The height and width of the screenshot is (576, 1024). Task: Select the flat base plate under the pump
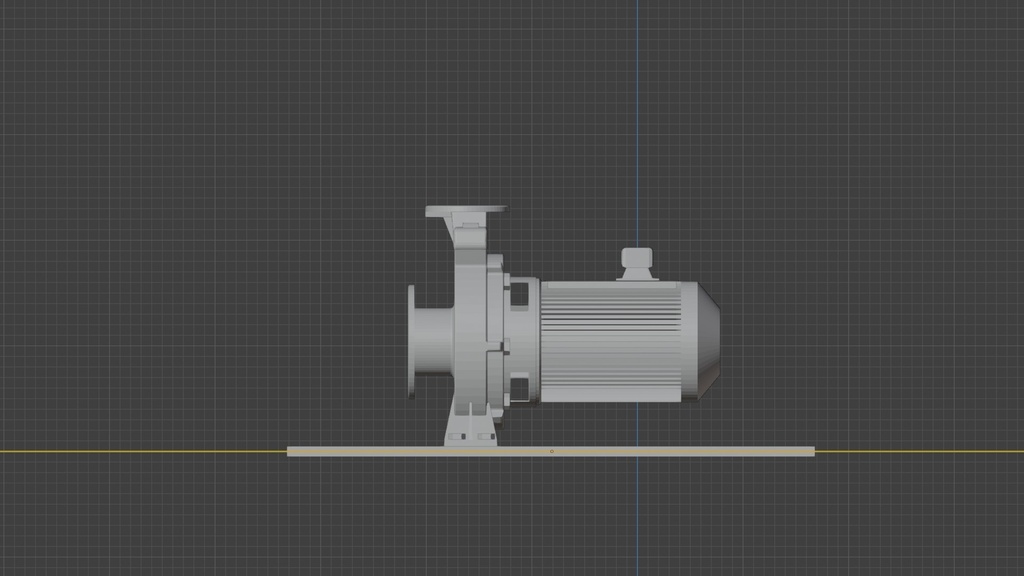pos(551,451)
